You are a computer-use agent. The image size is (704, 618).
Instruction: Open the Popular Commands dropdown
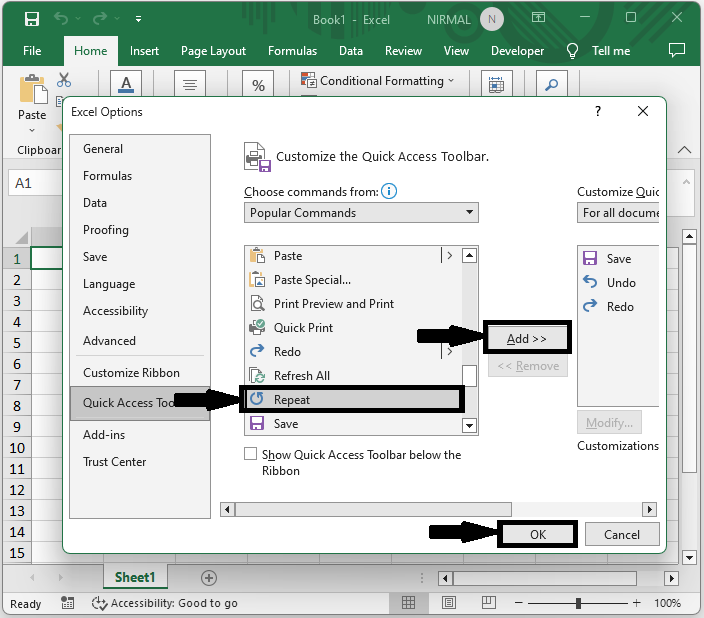[361, 212]
